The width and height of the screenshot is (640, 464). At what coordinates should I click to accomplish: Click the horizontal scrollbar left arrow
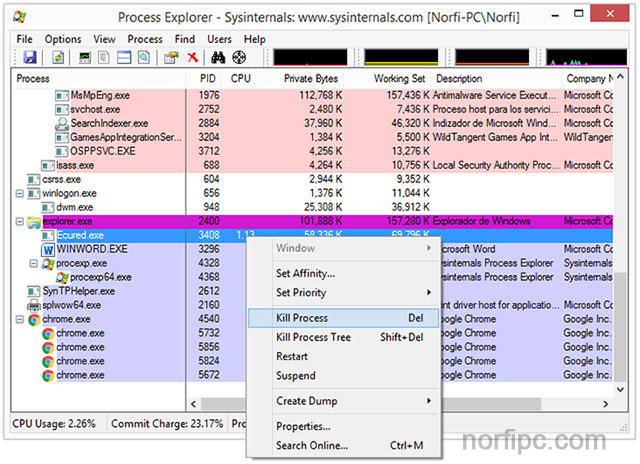point(193,404)
